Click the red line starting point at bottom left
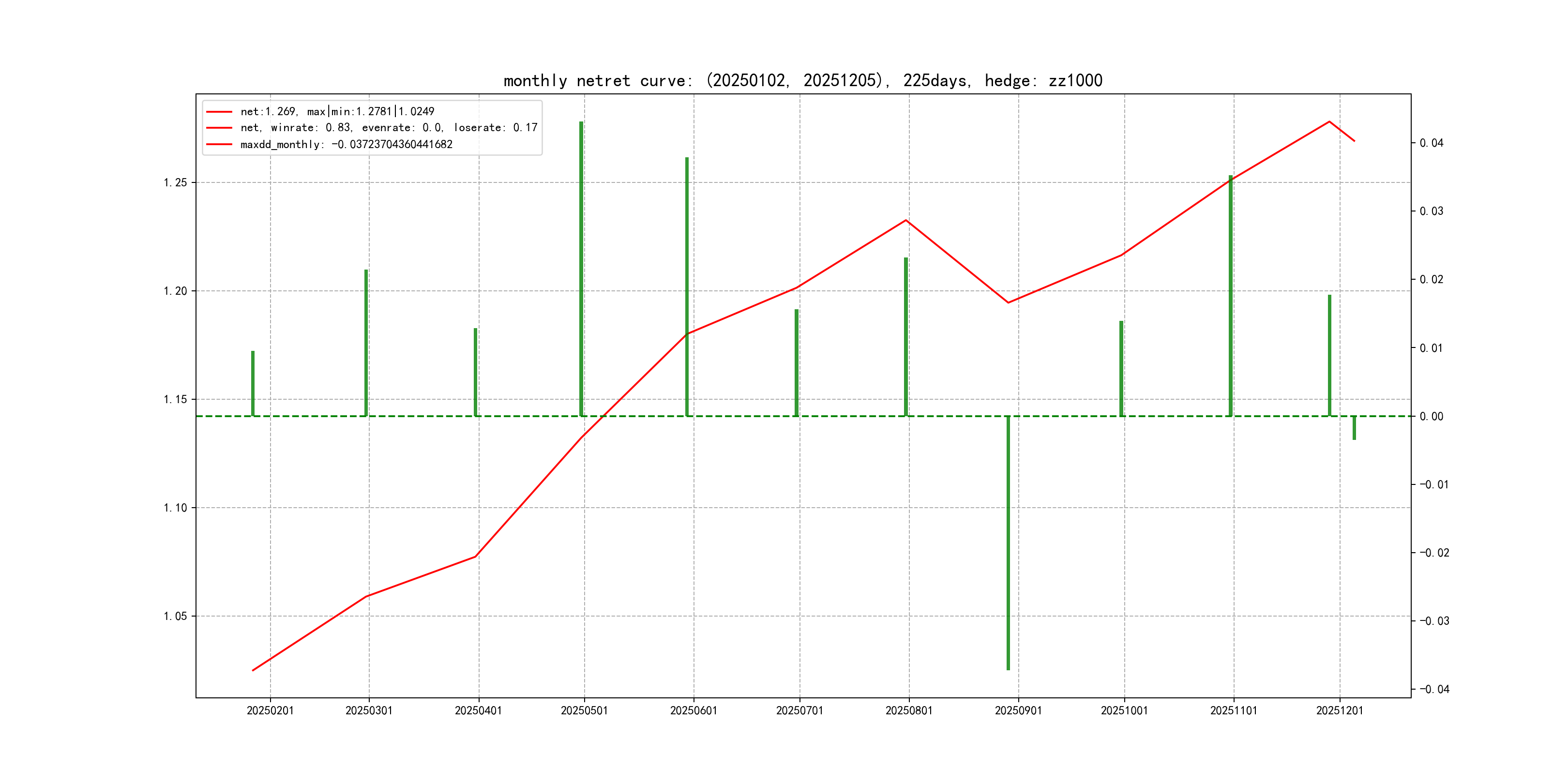The height and width of the screenshot is (784, 1568). (253, 670)
